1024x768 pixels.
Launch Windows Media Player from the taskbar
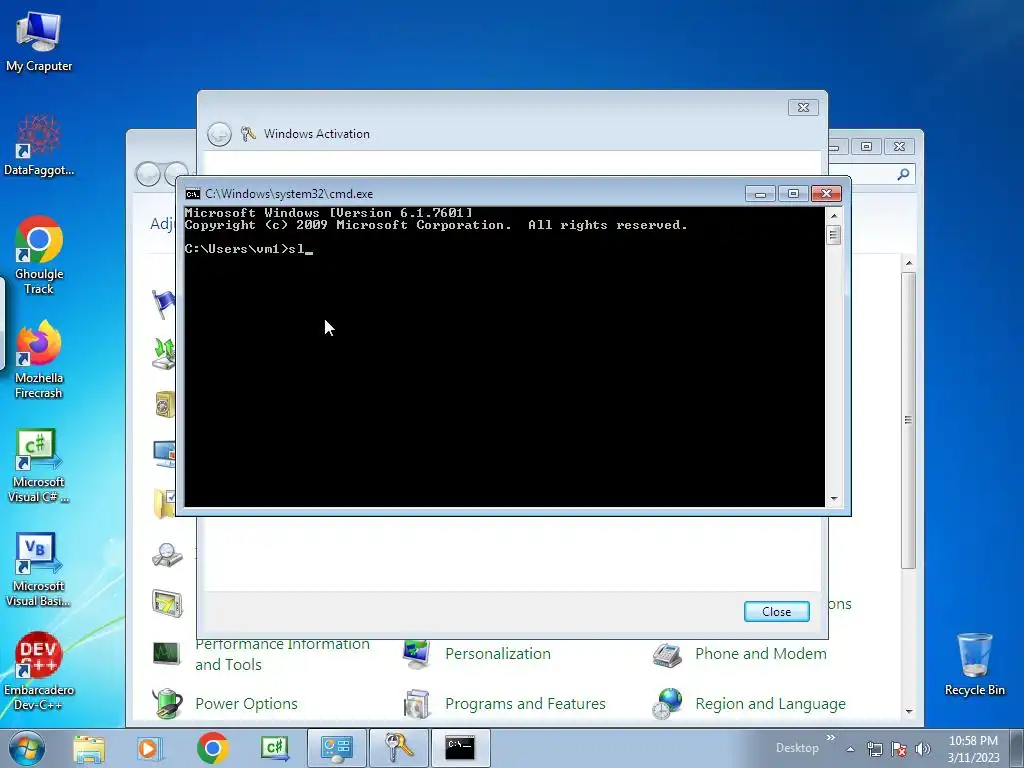(150, 748)
